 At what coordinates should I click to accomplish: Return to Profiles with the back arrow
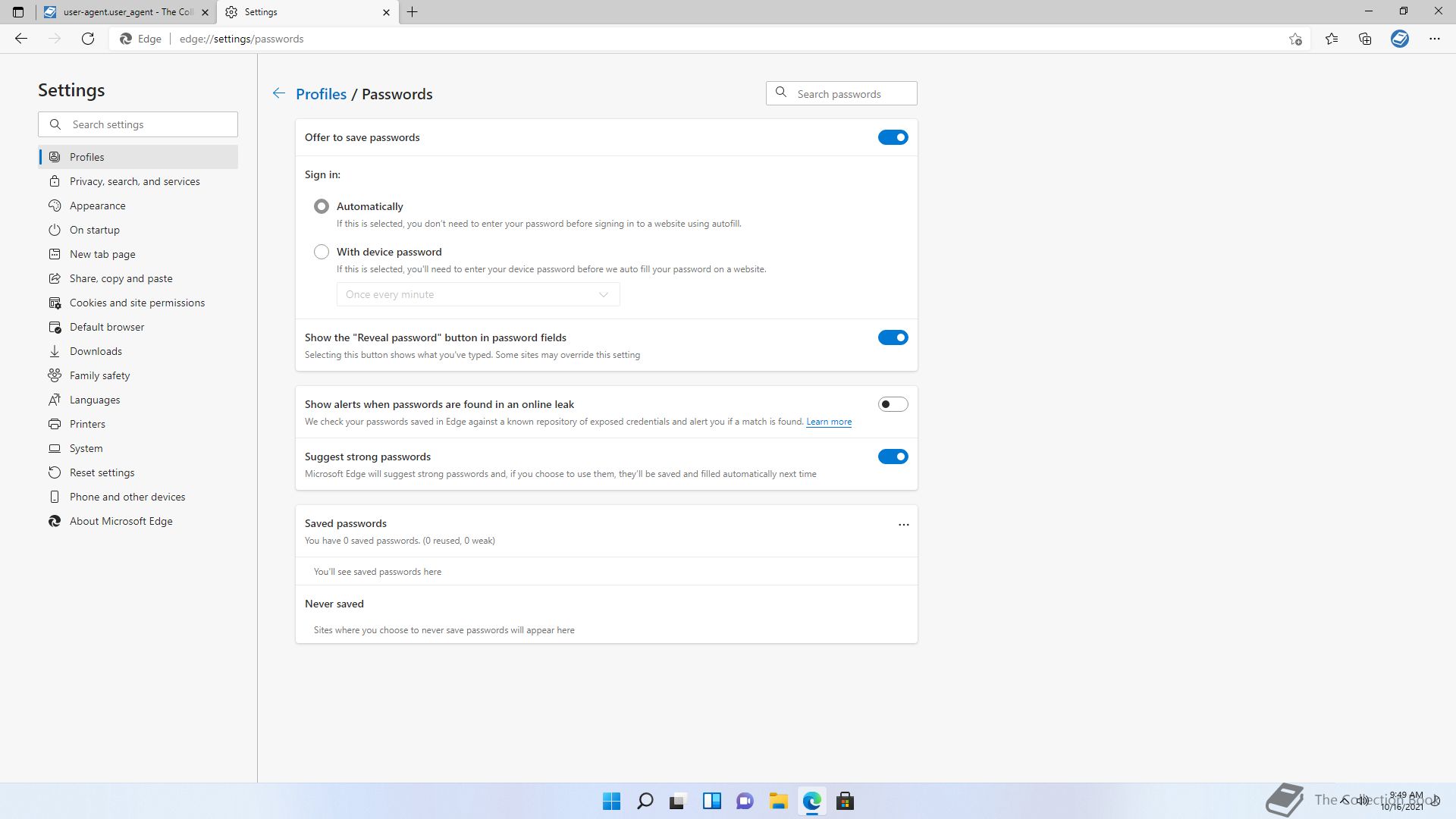tap(279, 93)
